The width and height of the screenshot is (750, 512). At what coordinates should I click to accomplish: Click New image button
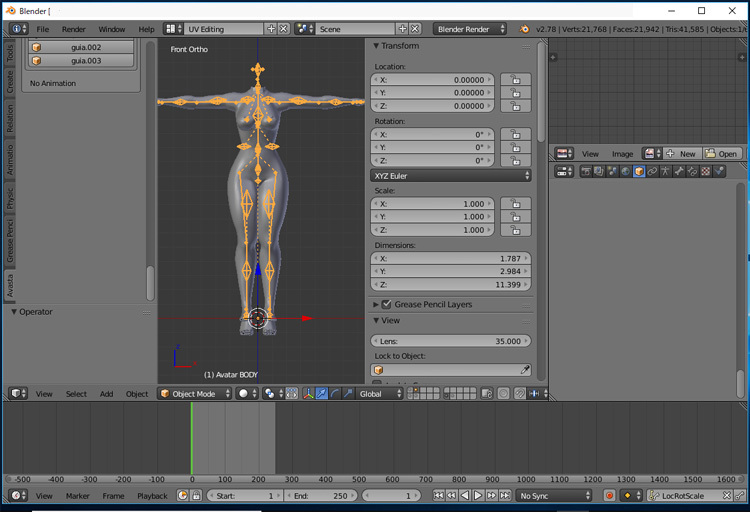[682, 154]
